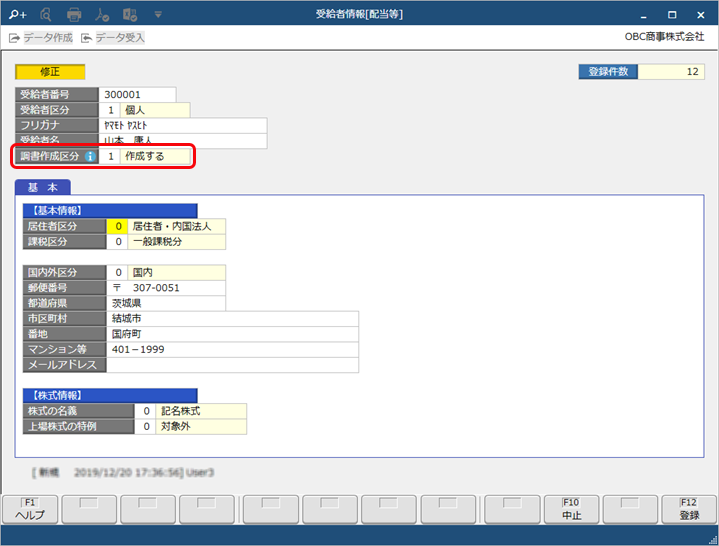Click the PDF export icon
Screen dimensions: 719x546
tap(102, 15)
